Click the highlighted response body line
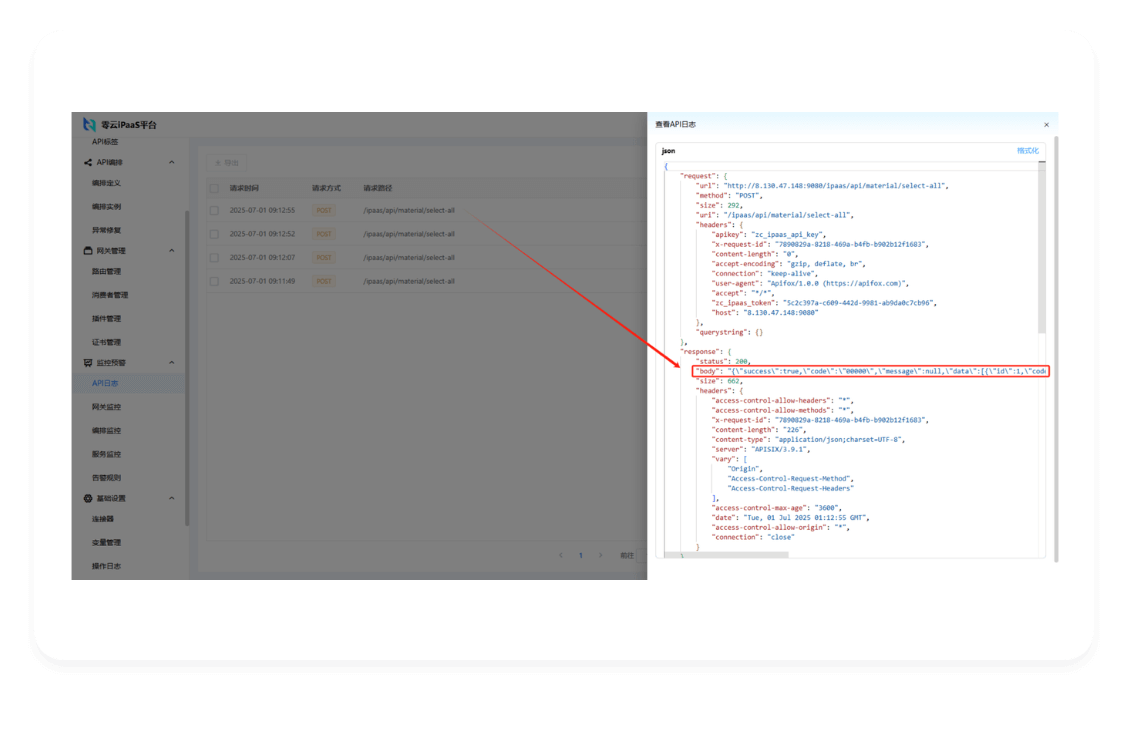 pyautogui.click(x=870, y=371)
